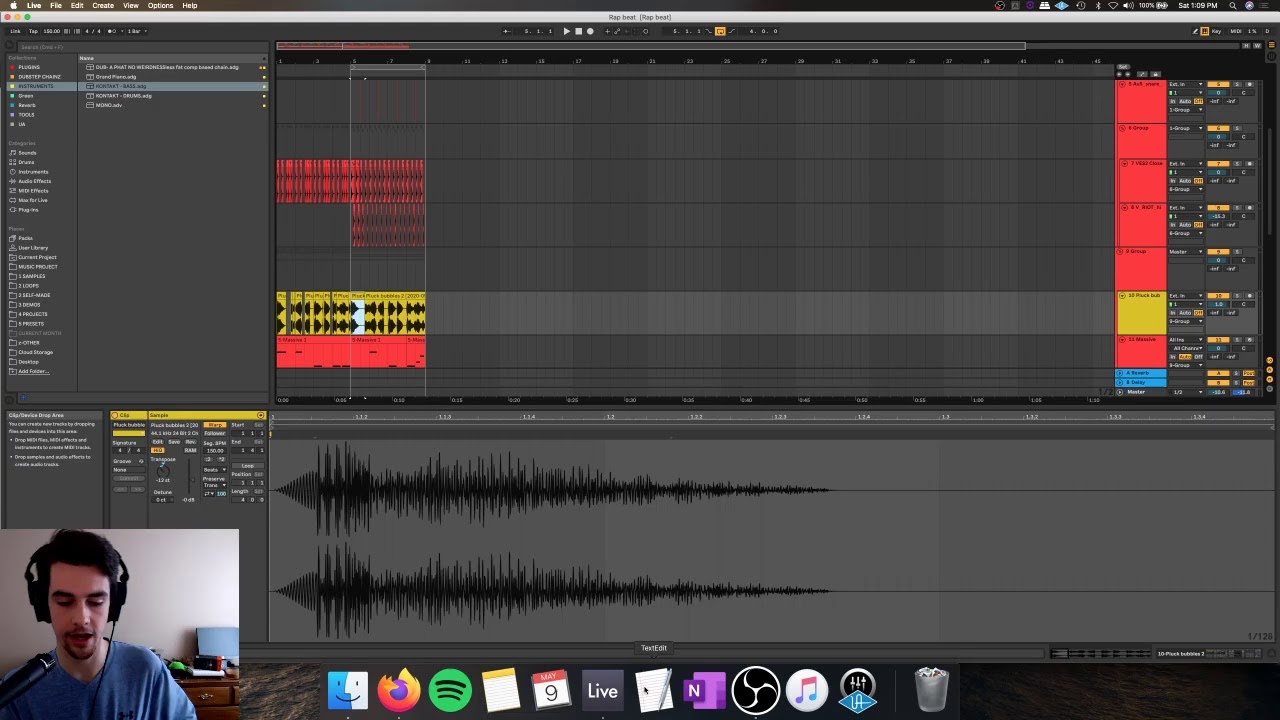1280x720 pixels.
Task: Open the File menu
Action: [x=56, y=5]
